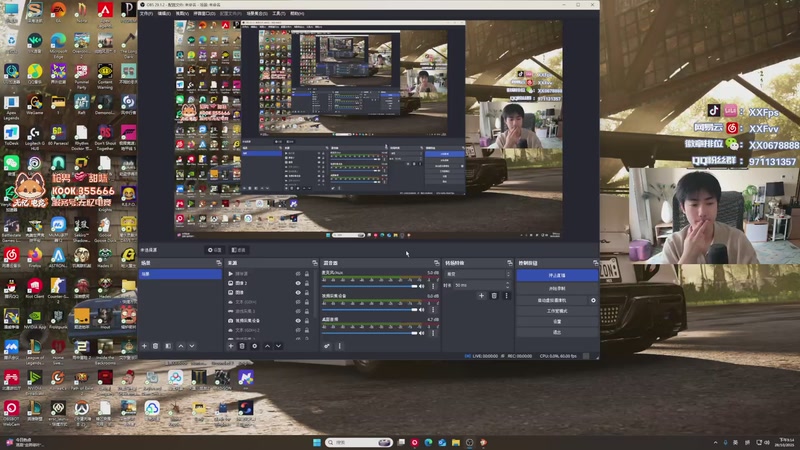The image size is (800, 450).
Task: Select the highlighted scene in the Scenes list
Action: tap(181, 274)
